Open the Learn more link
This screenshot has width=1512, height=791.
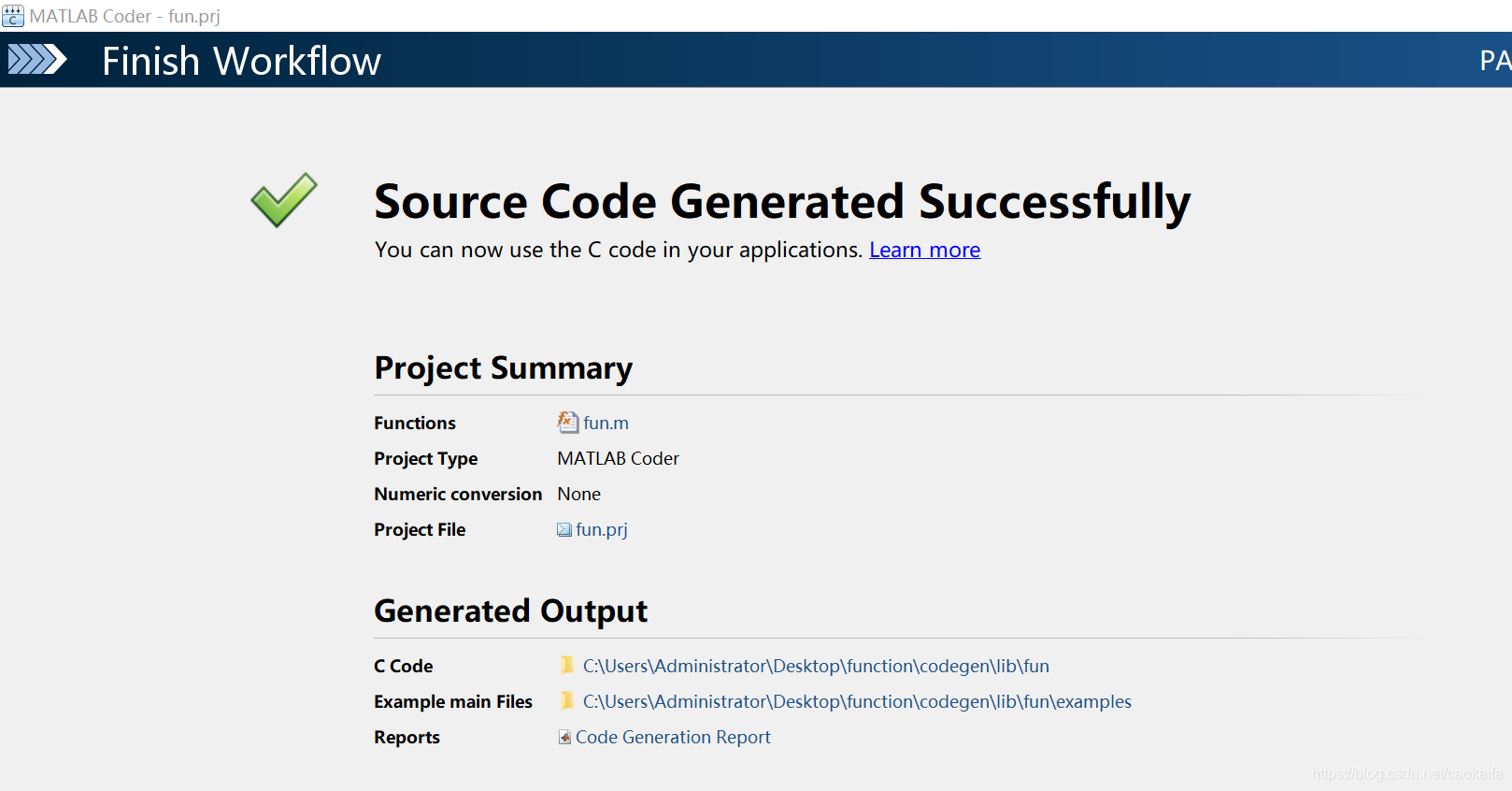click(924, 250)
